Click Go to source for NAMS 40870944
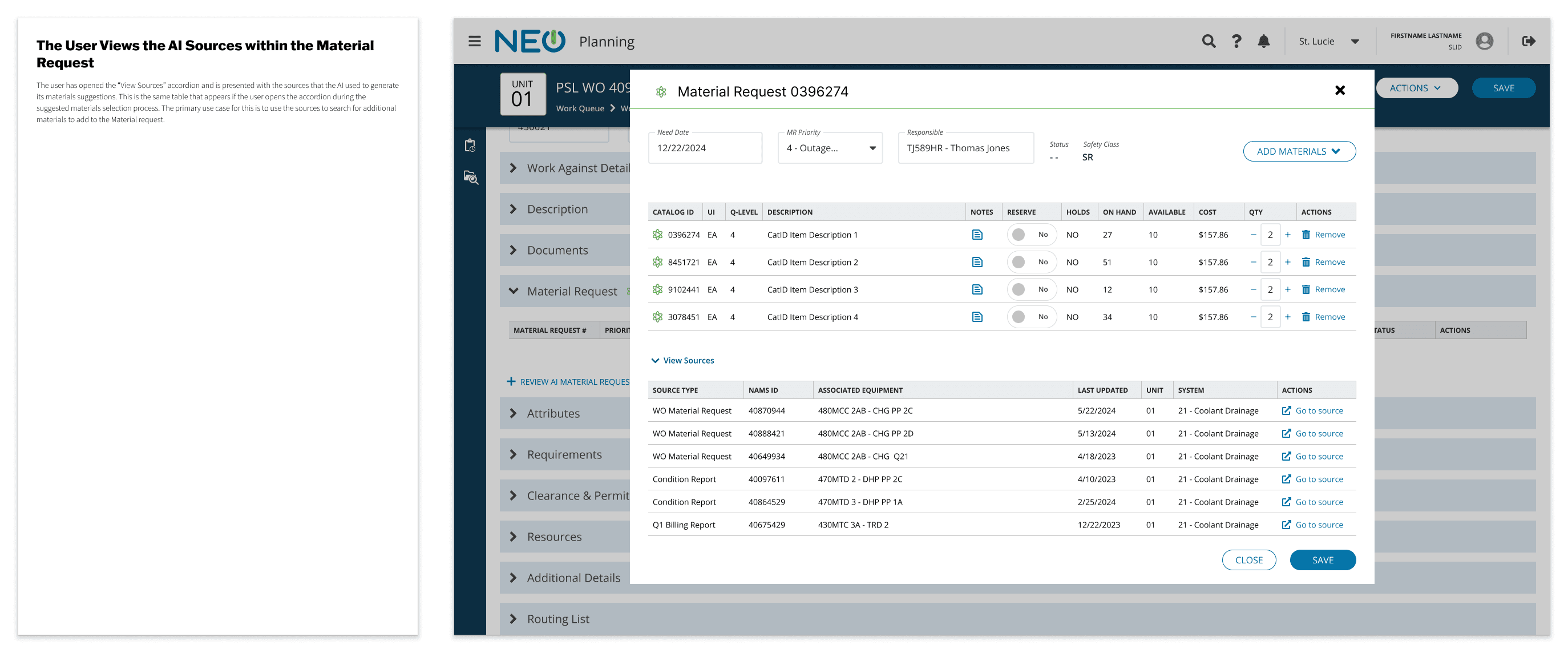The height and width of the screenshot is (653, 1568). (x=1312, y=410)
